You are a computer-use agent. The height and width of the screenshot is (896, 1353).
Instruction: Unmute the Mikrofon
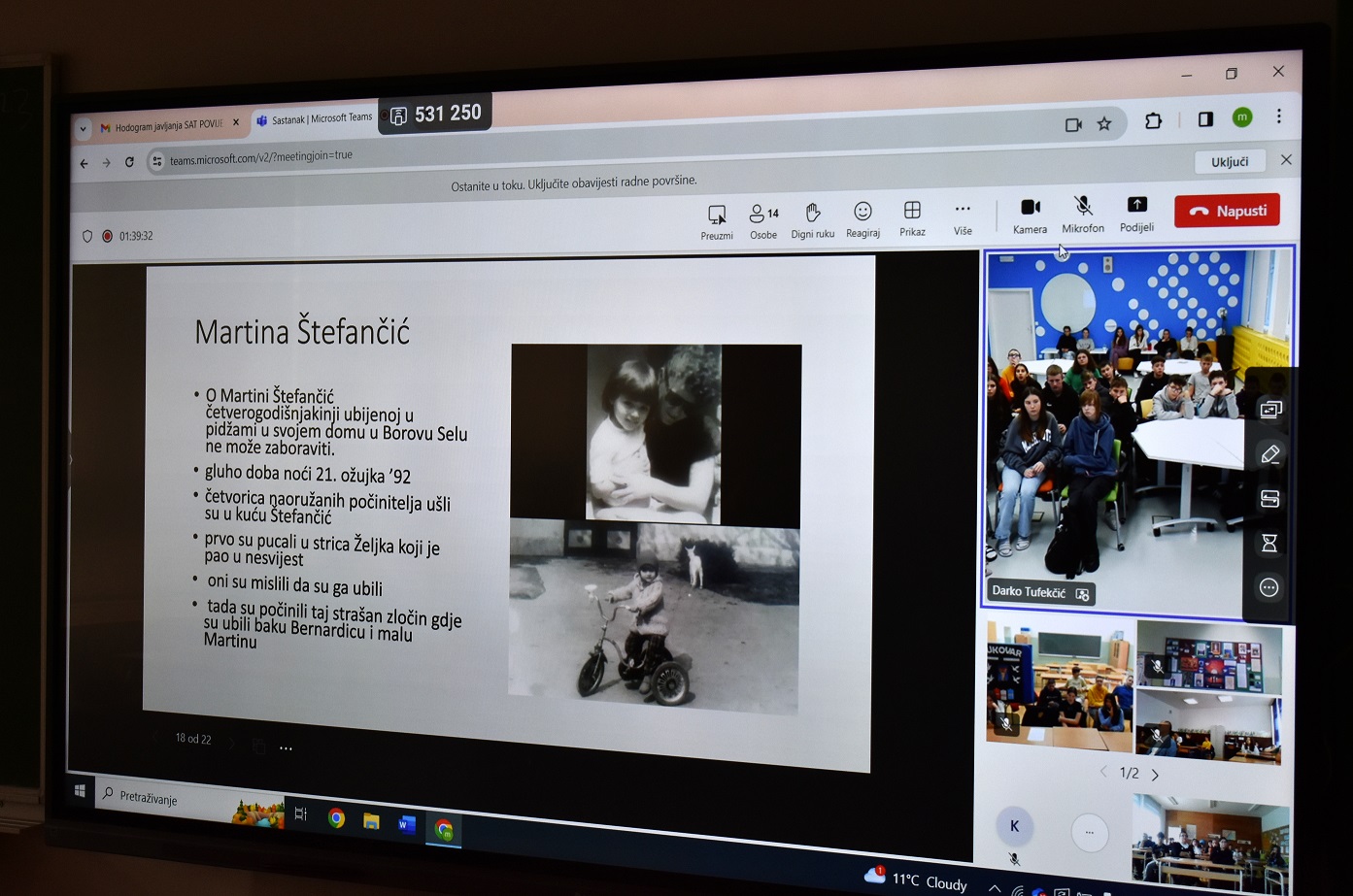click(1083, 206)
